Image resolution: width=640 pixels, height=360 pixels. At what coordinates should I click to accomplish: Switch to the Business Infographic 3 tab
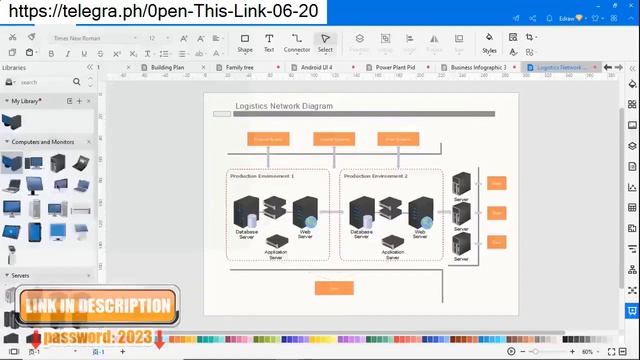(x=478, y=67)
